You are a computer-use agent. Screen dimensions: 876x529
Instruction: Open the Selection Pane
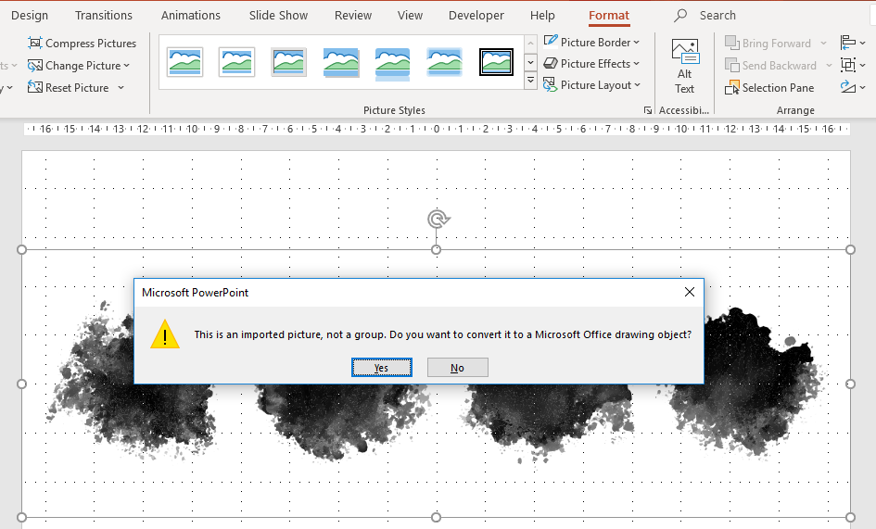click(x=769, y=88)
